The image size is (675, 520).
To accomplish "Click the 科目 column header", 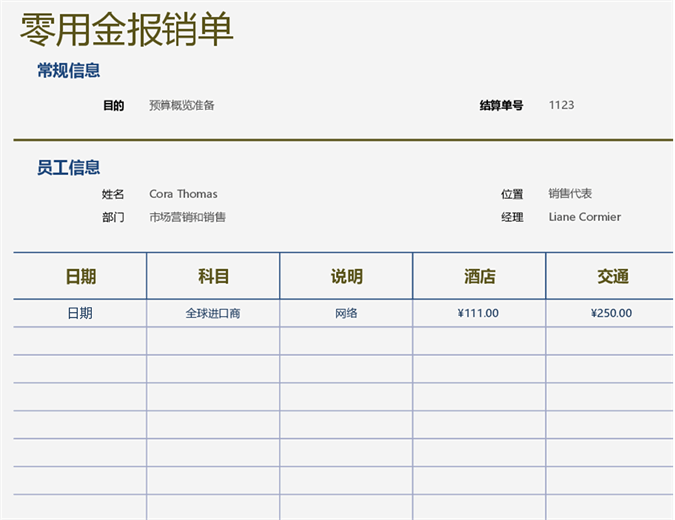I will [213, 277].
